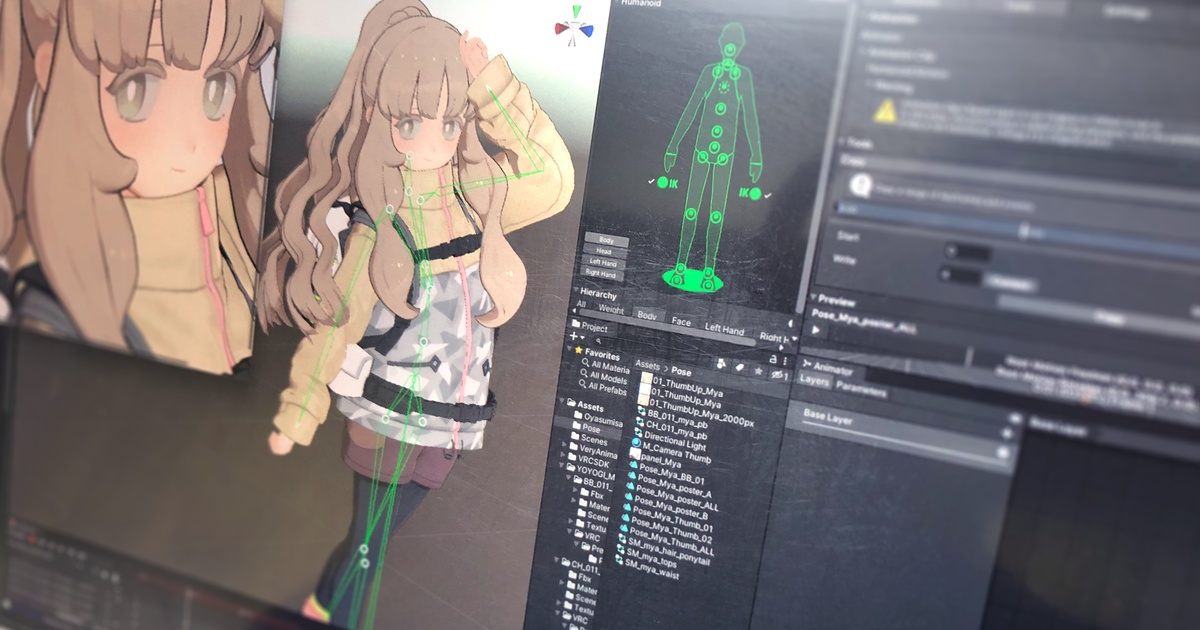Viewport: 1200px width, 630px height.
Task: Click the blue slider handle in Inspector
Action: pyautogui.click(x=1023, y=231)
